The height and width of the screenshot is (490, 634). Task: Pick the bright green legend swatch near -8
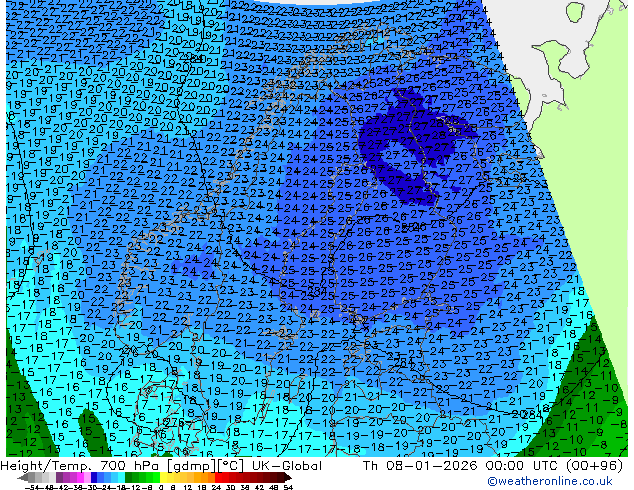156,477
